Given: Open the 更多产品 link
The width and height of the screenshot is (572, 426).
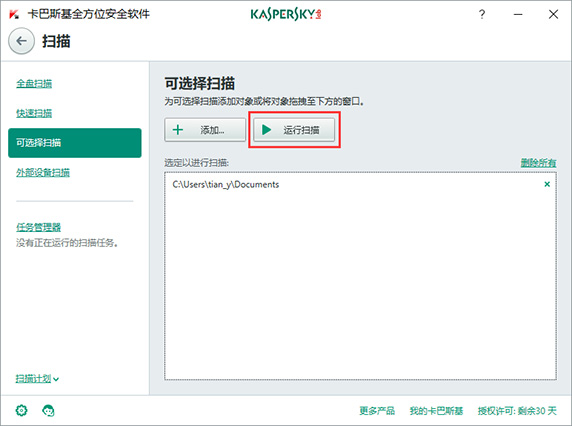Looking at the screenshot, I should (377, 411).
